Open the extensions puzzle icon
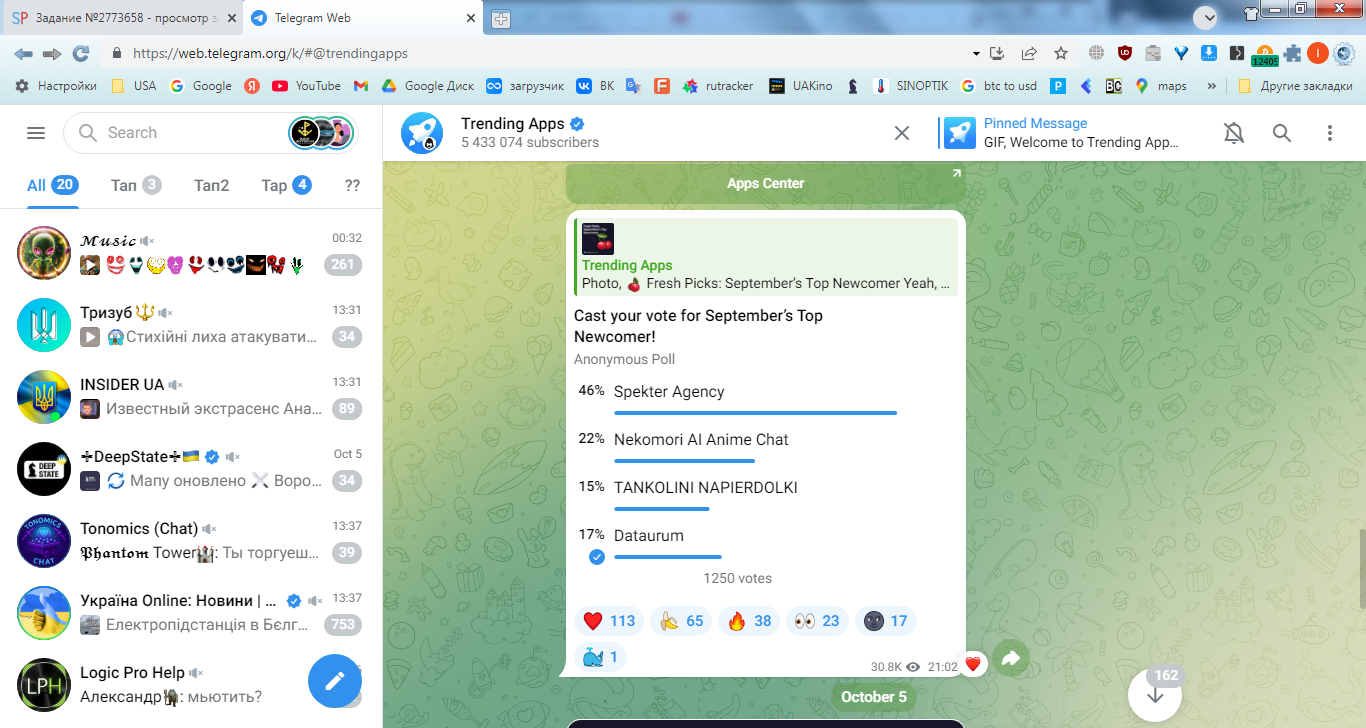This screenshot has width=1366, height=728. [1292, 53]
